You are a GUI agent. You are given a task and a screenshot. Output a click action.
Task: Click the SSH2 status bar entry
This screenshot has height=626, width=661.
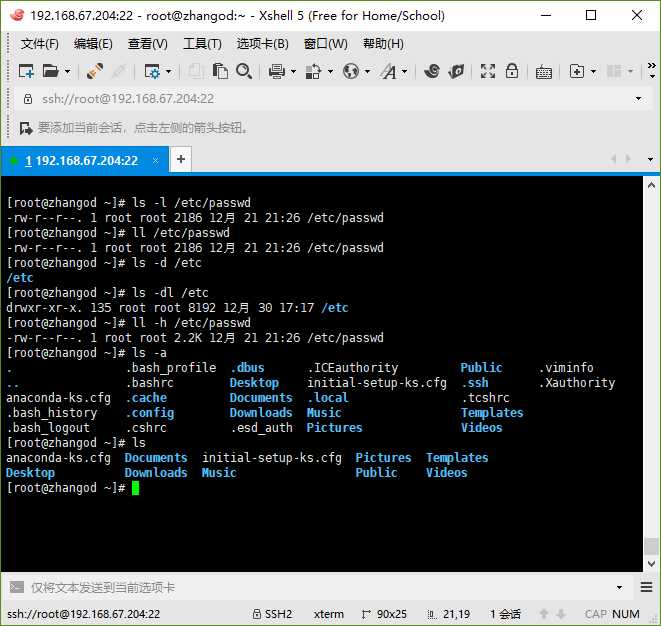pos(272,614)
